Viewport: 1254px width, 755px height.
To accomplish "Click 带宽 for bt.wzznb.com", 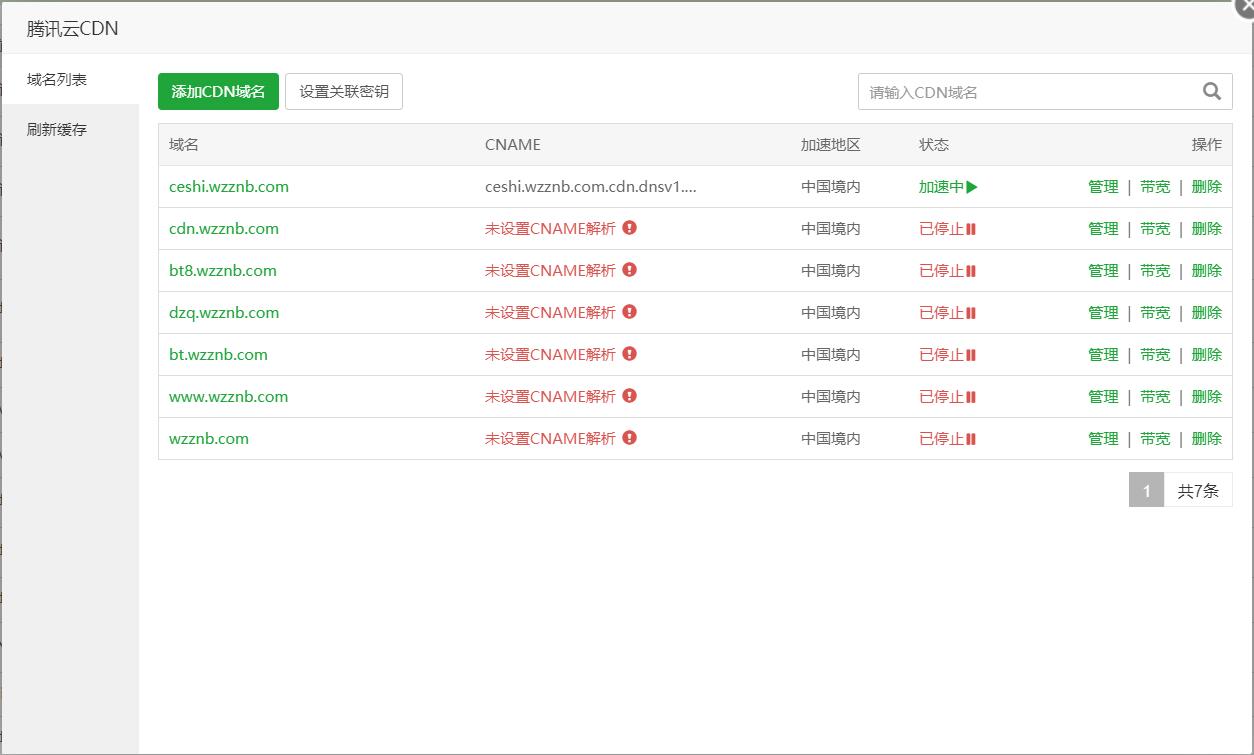I will coord(1155,355).
